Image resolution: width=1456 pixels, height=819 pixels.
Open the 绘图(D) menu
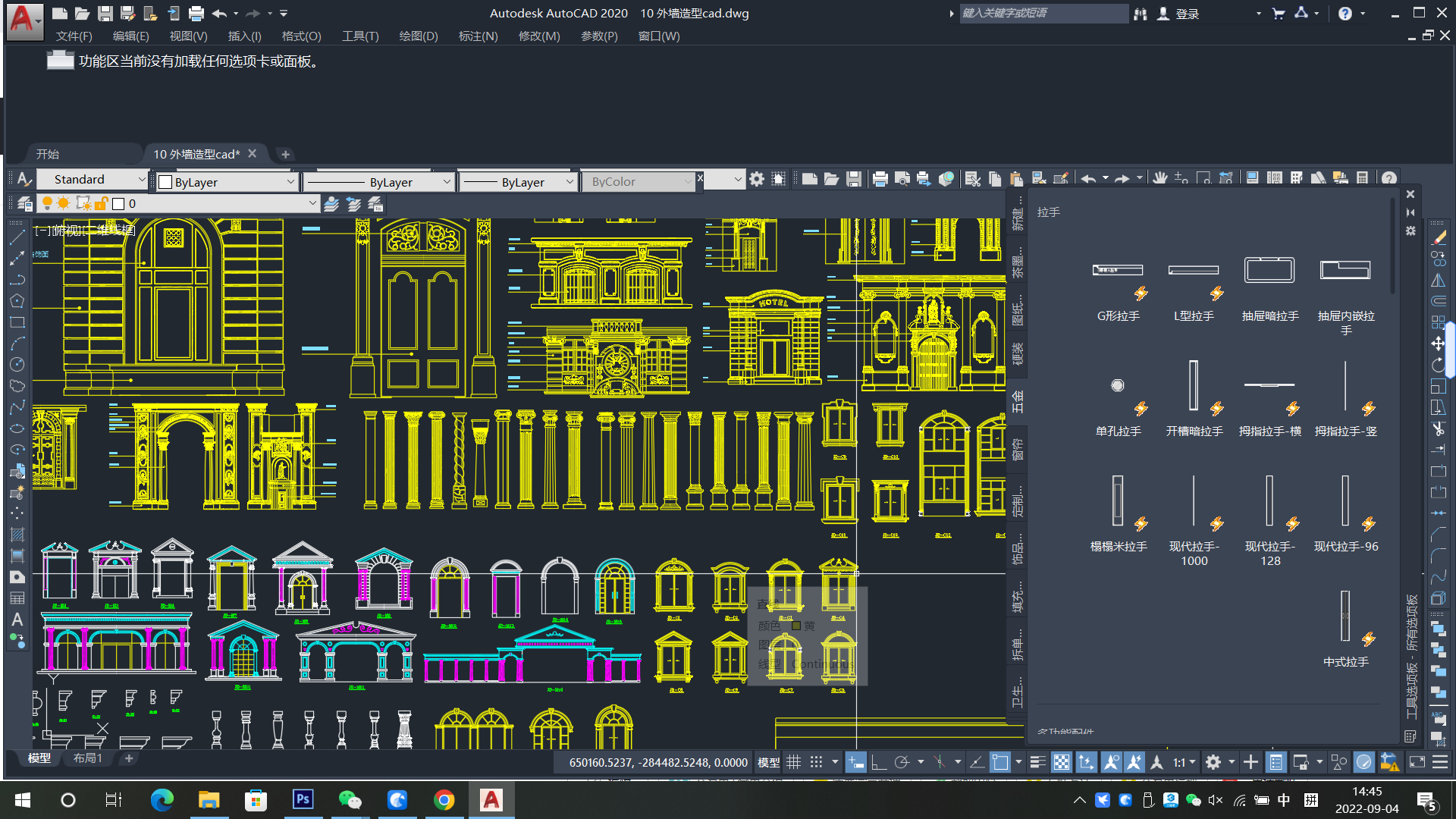coord(418,36)
